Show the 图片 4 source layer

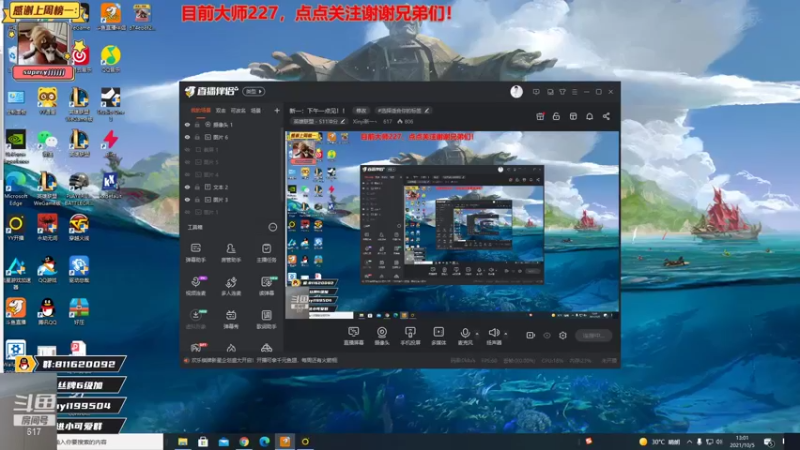187,174
